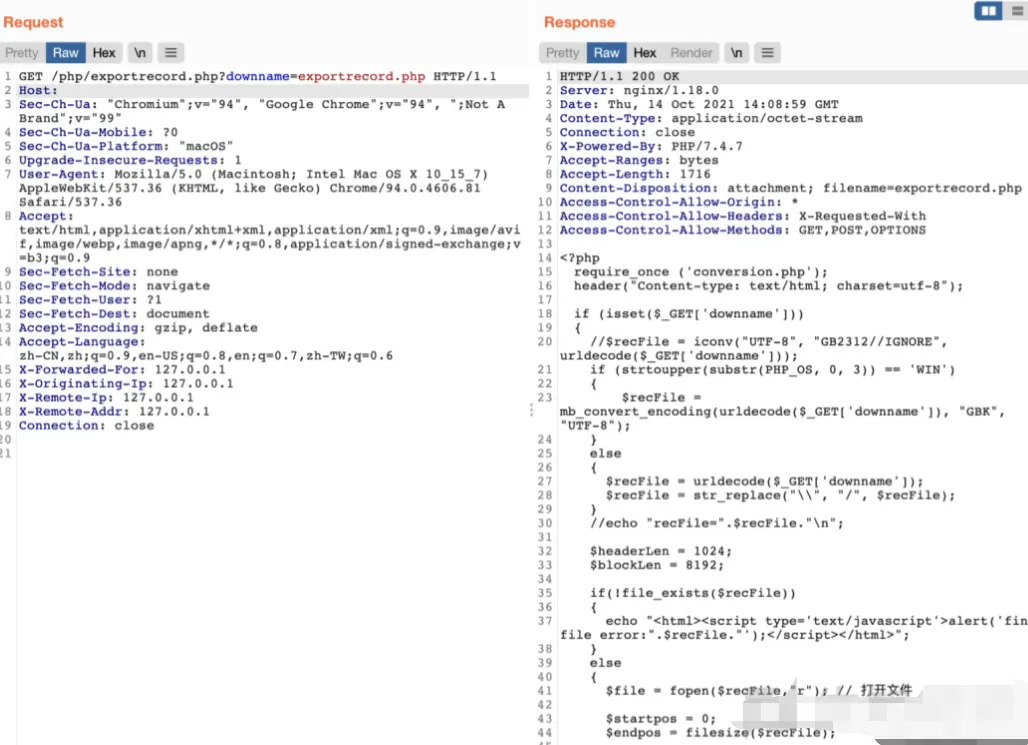
Task: Click the Sec-Fetch-Mode: navigate header
Action: pyautogui.click(x=114, y=285)
